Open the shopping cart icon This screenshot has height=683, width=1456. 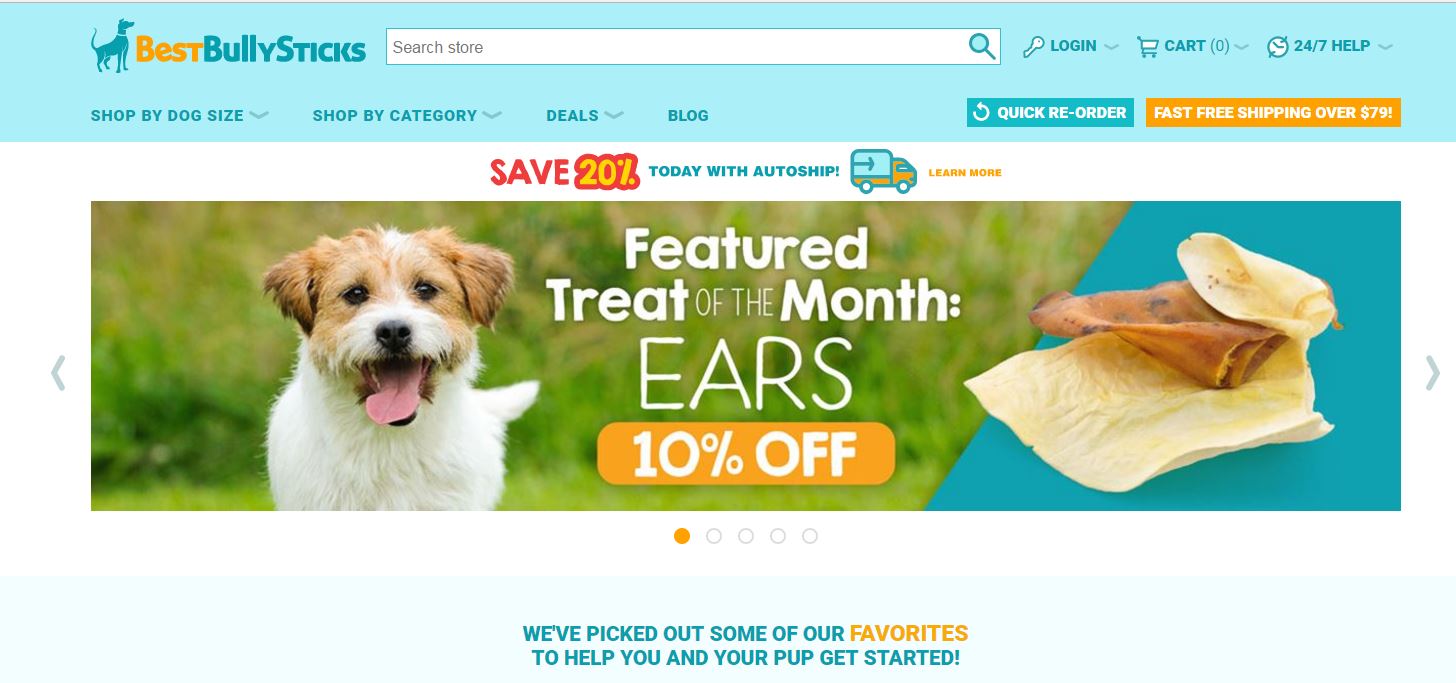pos(1147,46)
